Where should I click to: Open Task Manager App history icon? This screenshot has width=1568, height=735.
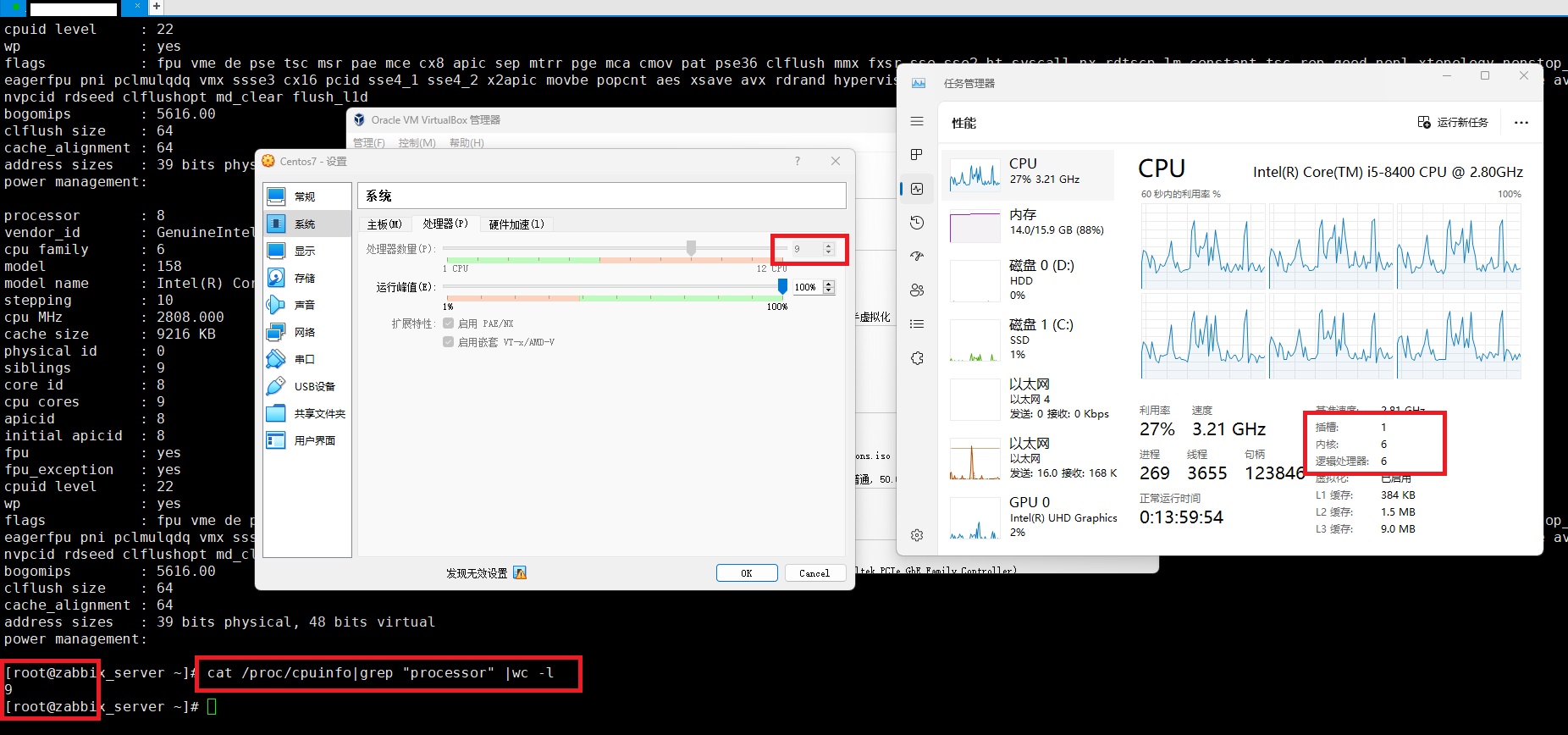pyautogui.click(x=917, y=223)
